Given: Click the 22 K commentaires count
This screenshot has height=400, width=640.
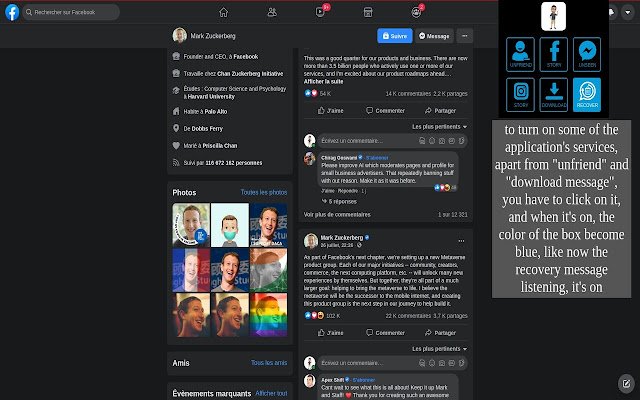Looking at the screenshot, I should coord(408,316).
